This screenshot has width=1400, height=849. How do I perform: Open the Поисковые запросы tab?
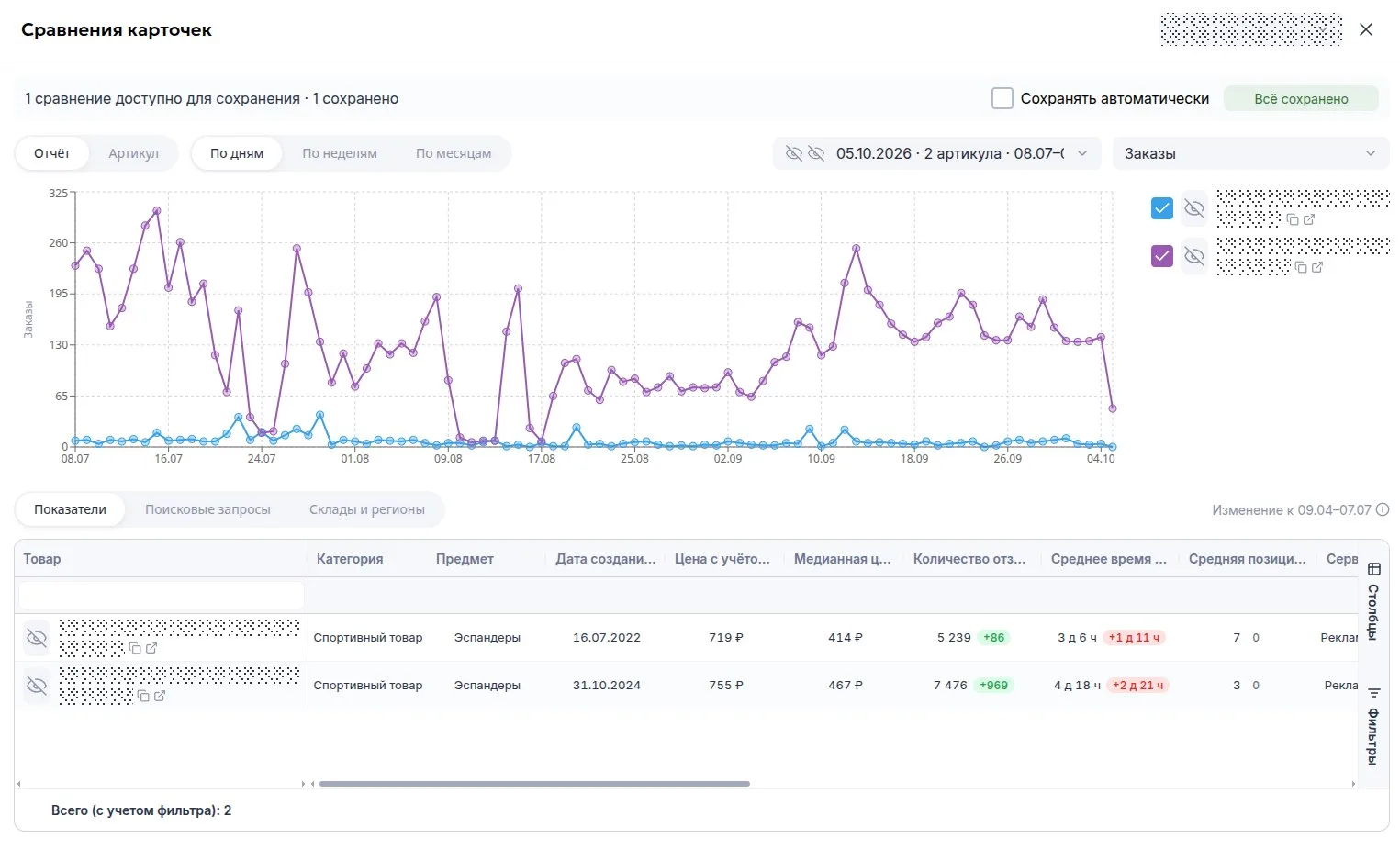click(207, 509)
